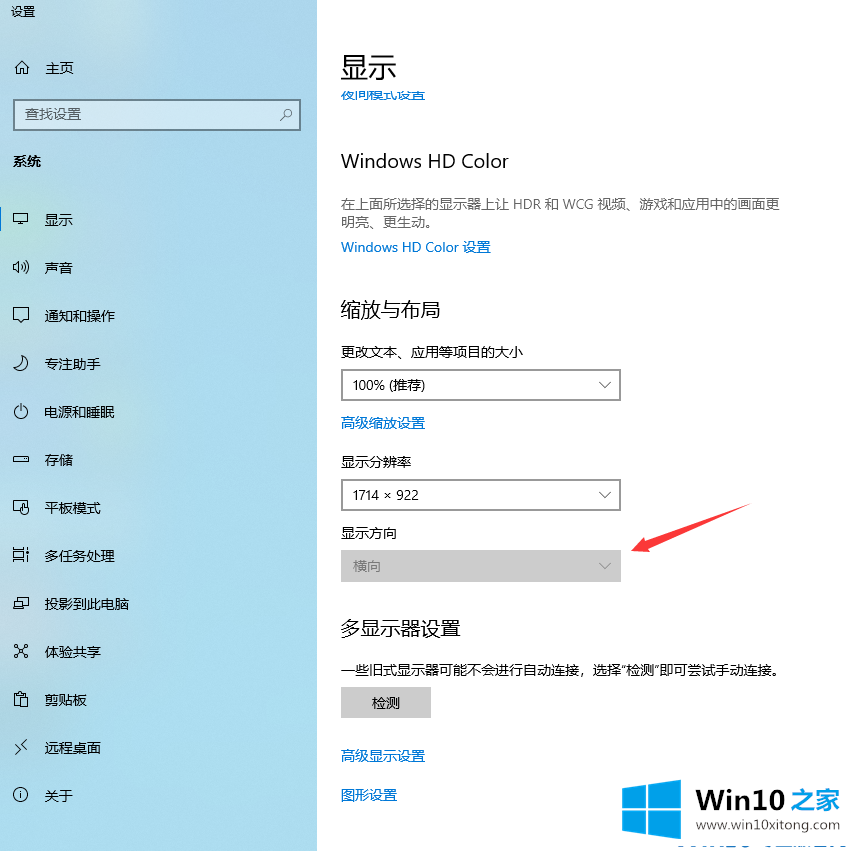This screenshot has height=851, width=852.
Task: Click the orientation dropdown chevron arrow
Action: 605,566
